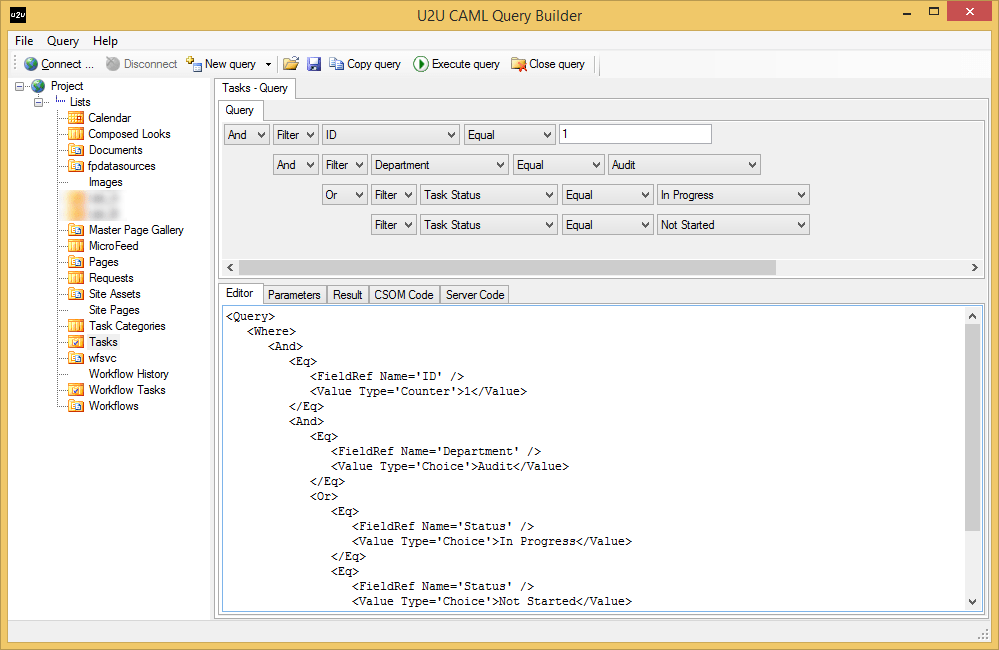The width and height of the screenshot is (999, 650).
Task: Open the Audit value dropdown
Action: pyautogui.click(x=684, y=165)
